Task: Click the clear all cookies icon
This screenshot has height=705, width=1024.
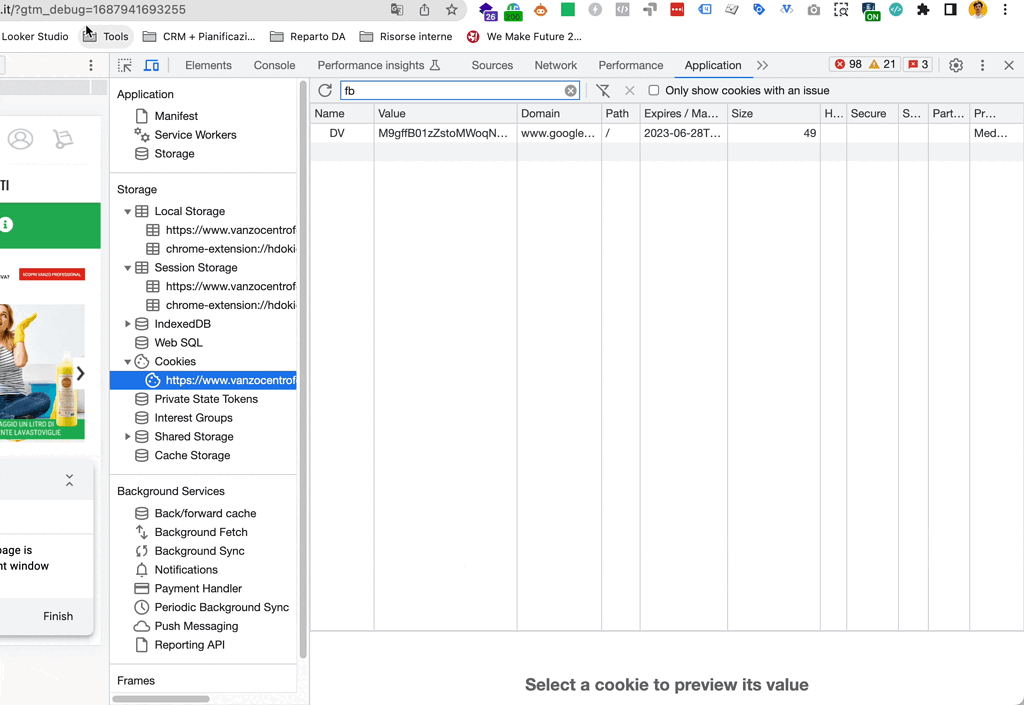Action: (603, 90)
